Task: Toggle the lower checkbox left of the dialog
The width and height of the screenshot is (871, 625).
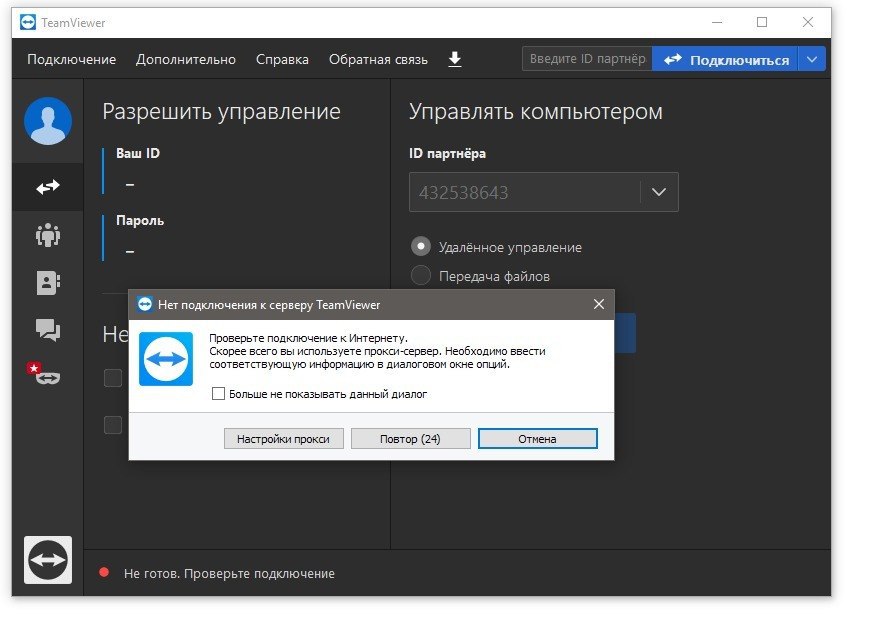Action: tap(113, 425)
